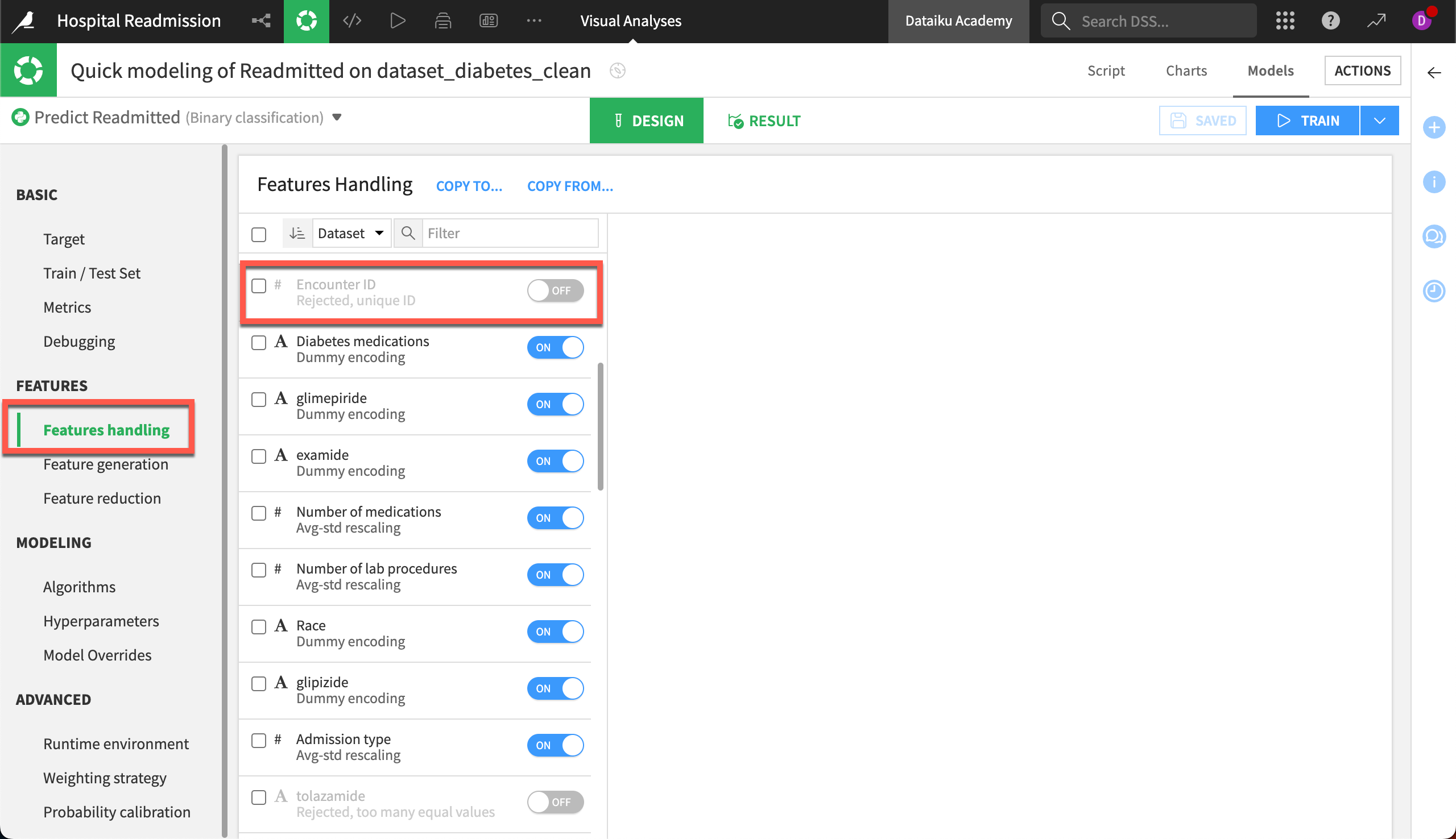The height and width of the screenshot is (839, 1456).
Task: Toggle ON the Encounter ID feature
Action: click(x=554, y=290)
